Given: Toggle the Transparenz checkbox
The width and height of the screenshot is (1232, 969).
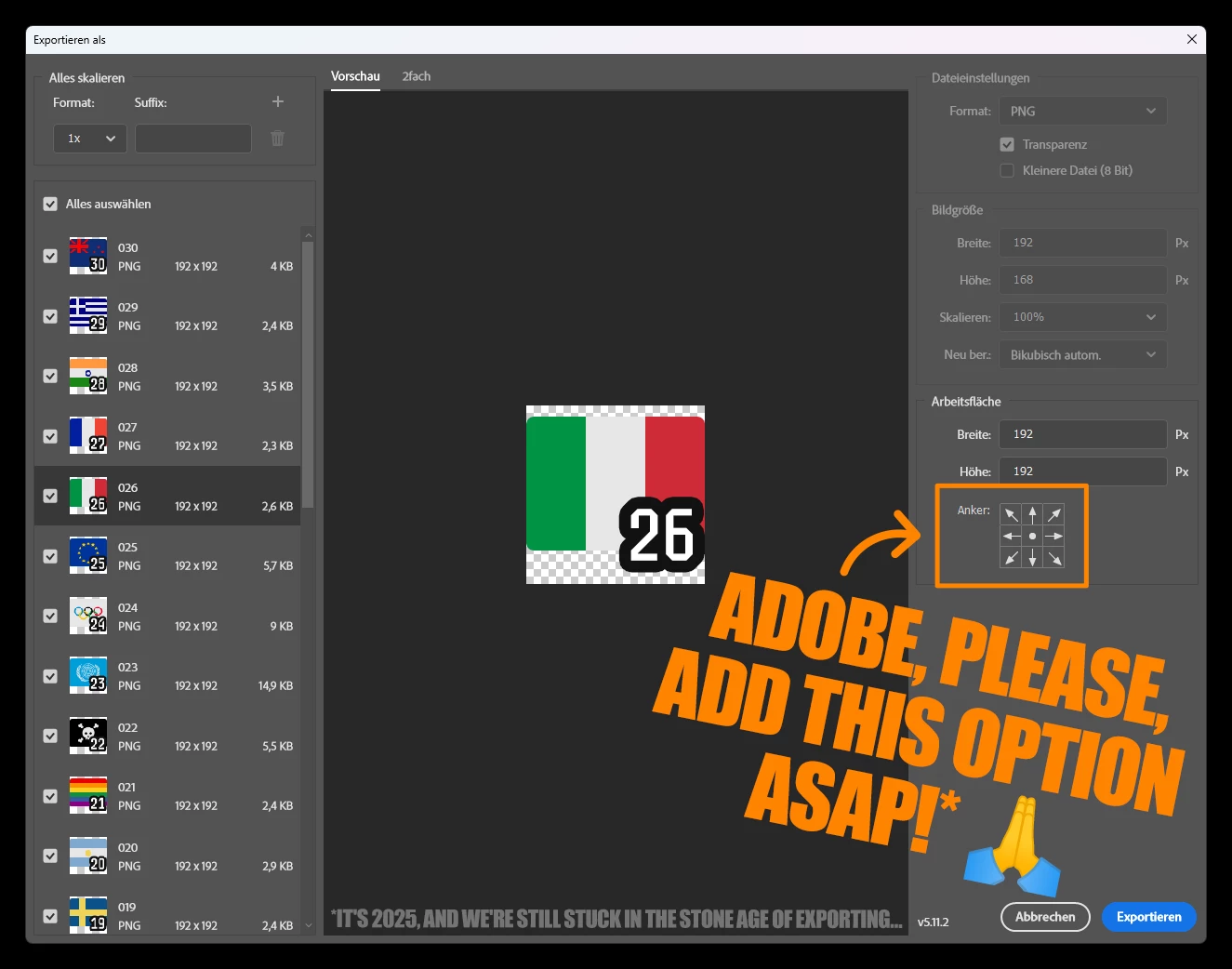Looking at the screenshot, I should (x=1007, y=144).
